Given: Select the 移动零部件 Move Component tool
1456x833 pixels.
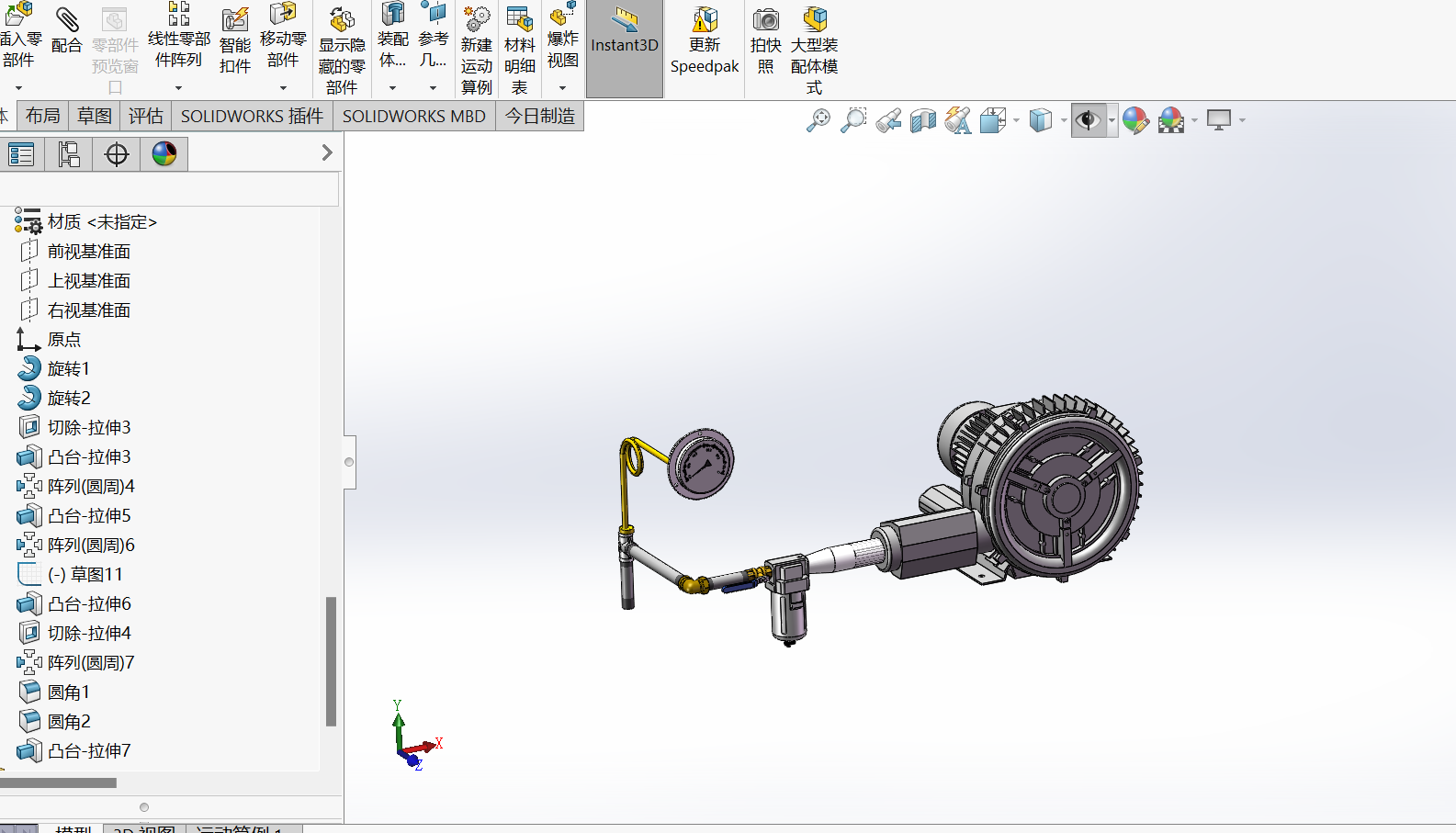Looking at the screenshot, I should tap(283, 35).
